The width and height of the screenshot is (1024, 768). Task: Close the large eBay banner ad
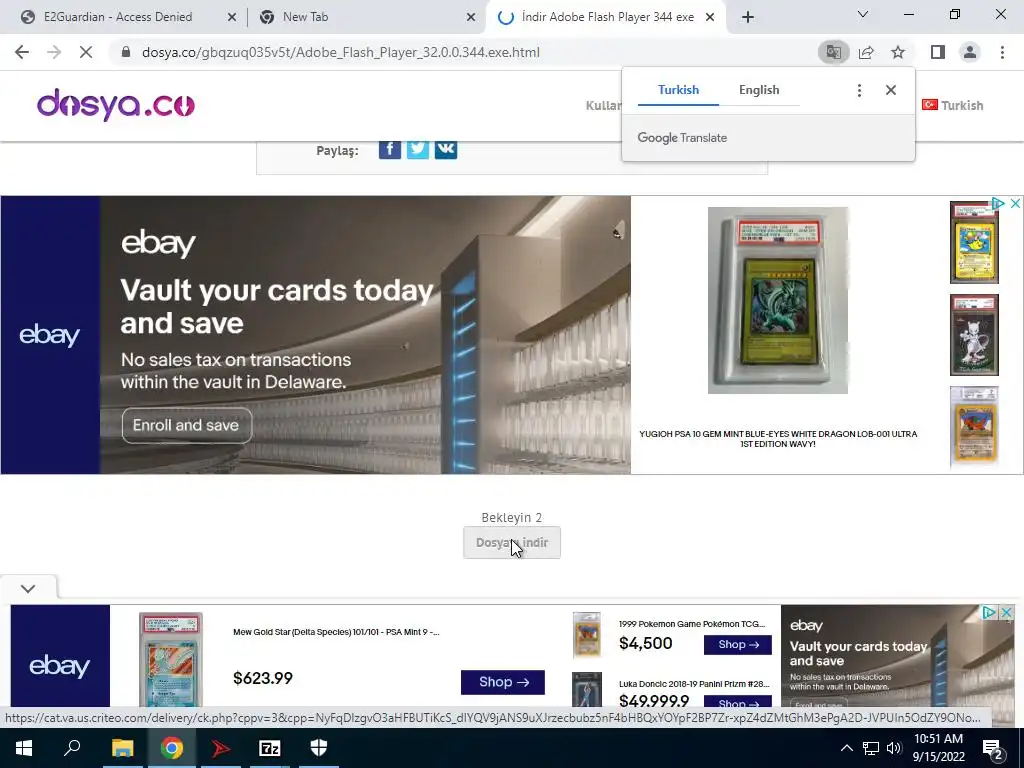[1015, 203]
